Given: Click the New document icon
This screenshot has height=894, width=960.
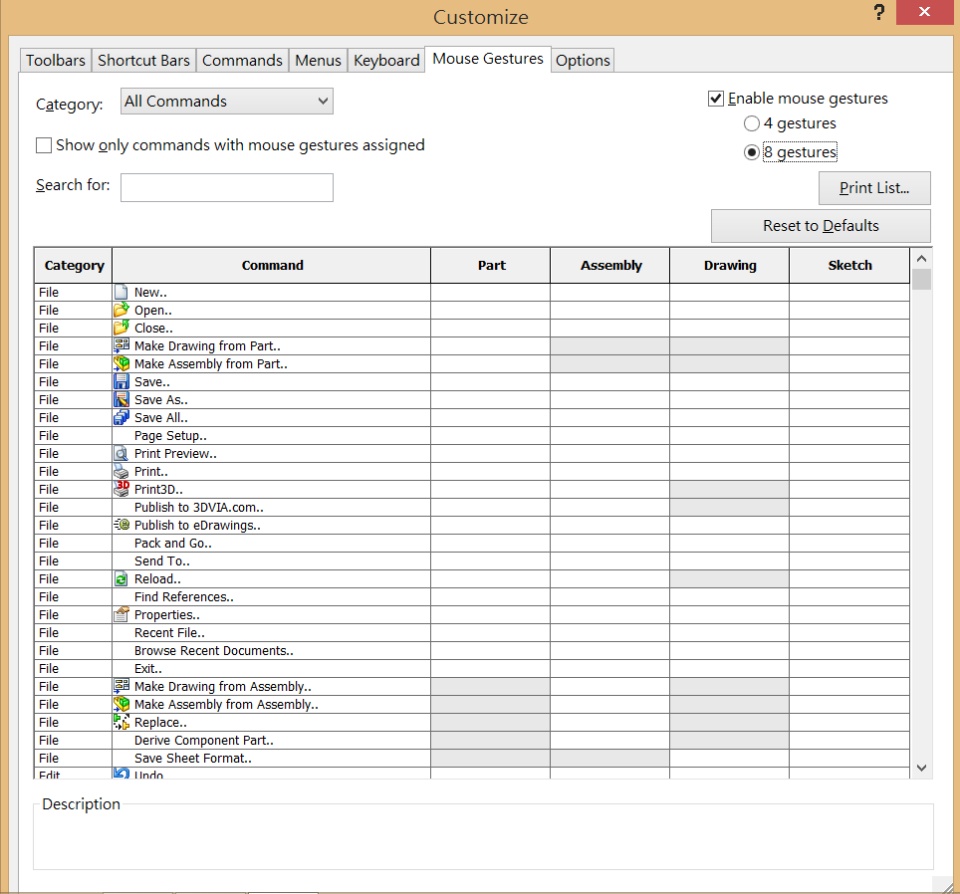Looking at the screenshot, I should (x=121, y=292).
